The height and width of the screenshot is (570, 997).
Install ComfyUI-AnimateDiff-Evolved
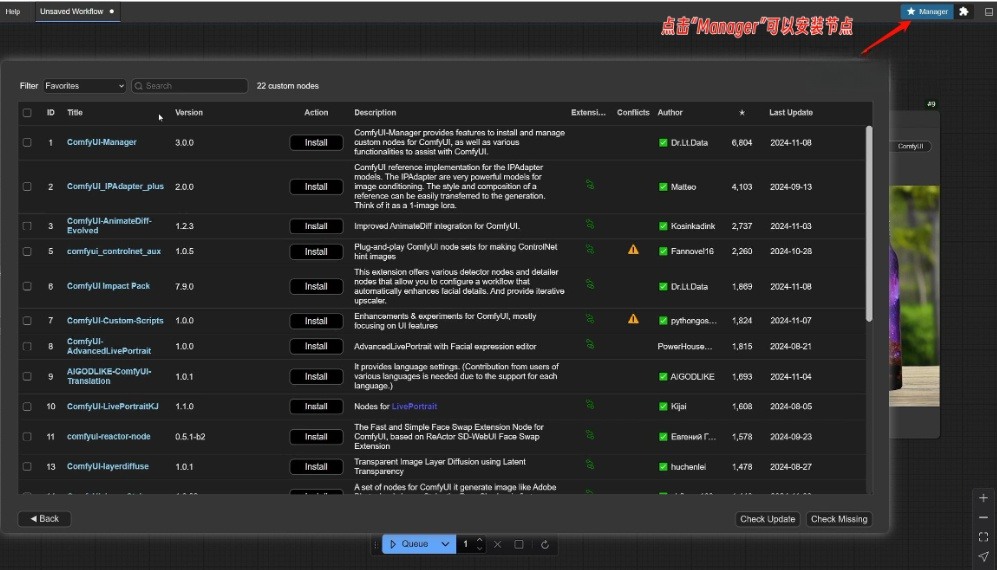click(316, 226)
